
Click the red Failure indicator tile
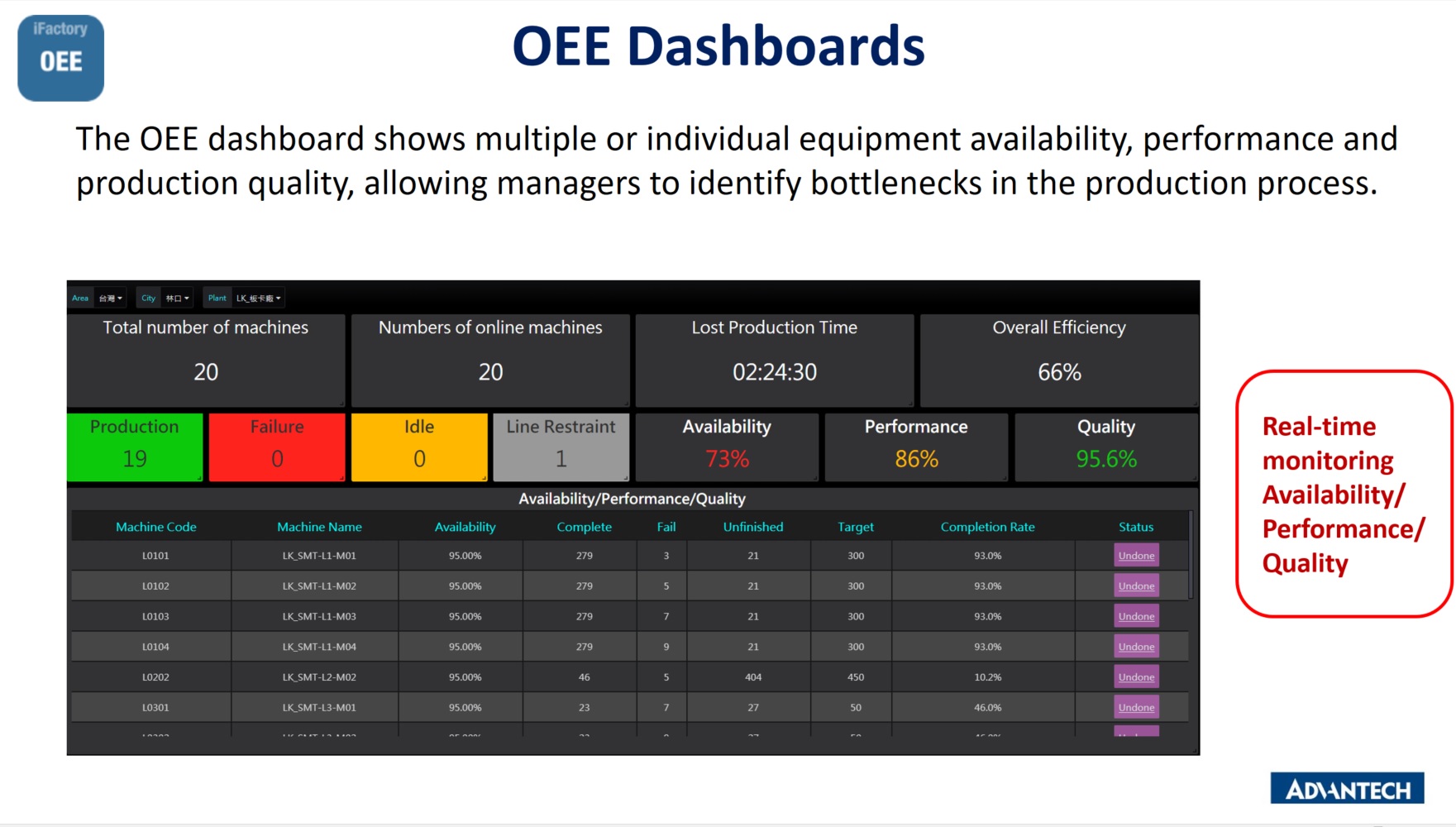(x=276, y=447)
